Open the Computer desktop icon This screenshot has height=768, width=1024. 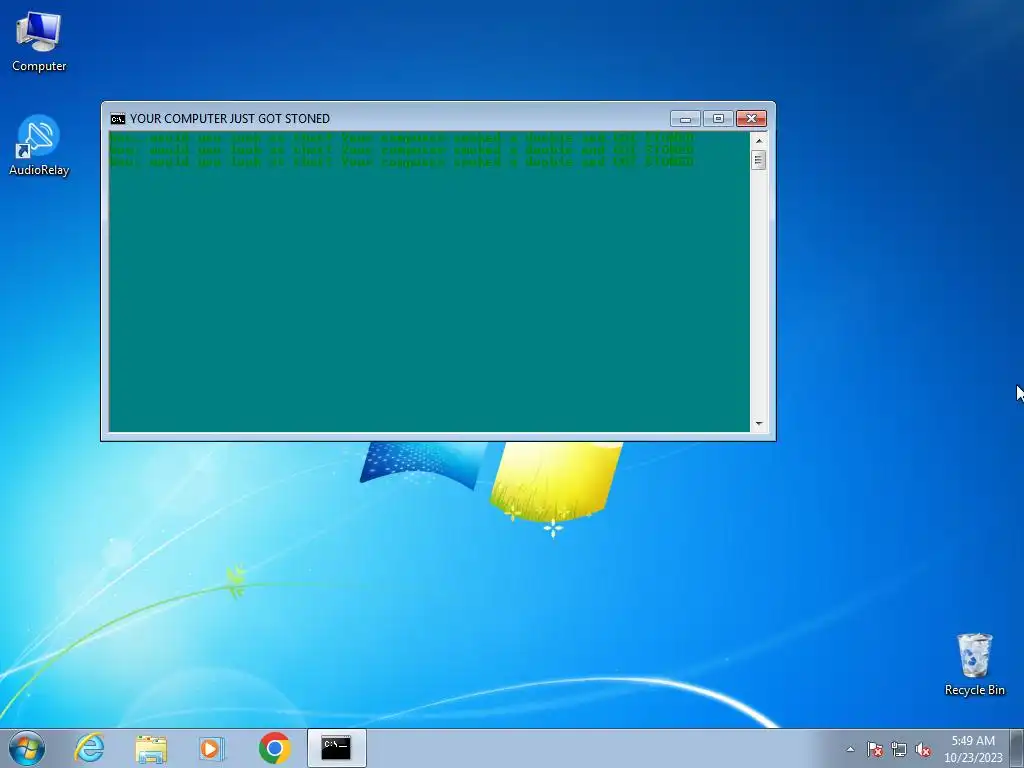point(39,41)
